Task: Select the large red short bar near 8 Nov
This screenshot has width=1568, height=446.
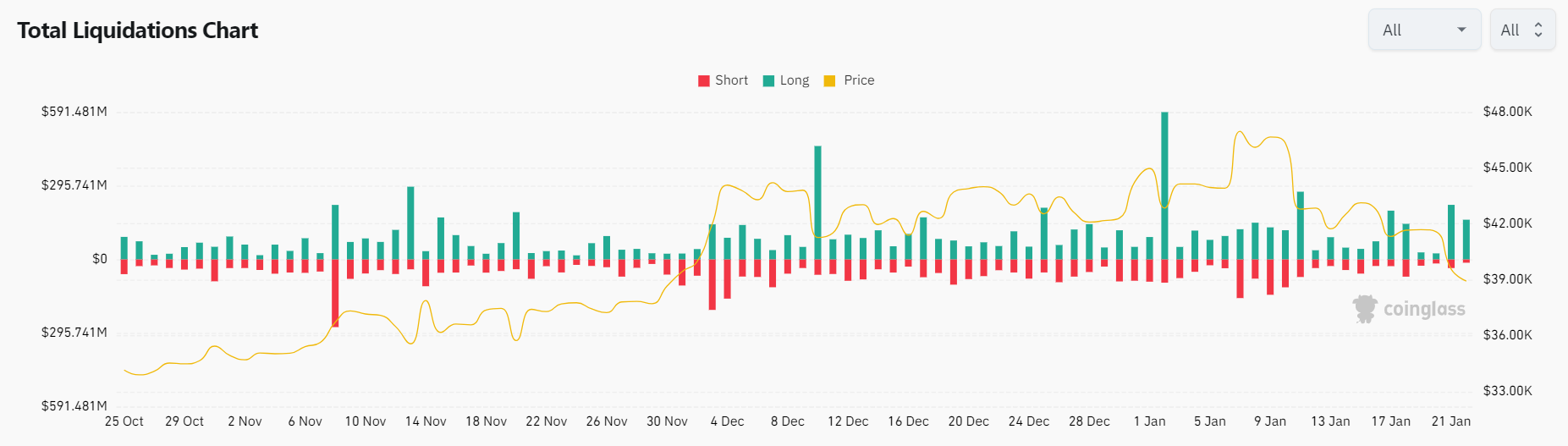Action: [x=335, y=292]
